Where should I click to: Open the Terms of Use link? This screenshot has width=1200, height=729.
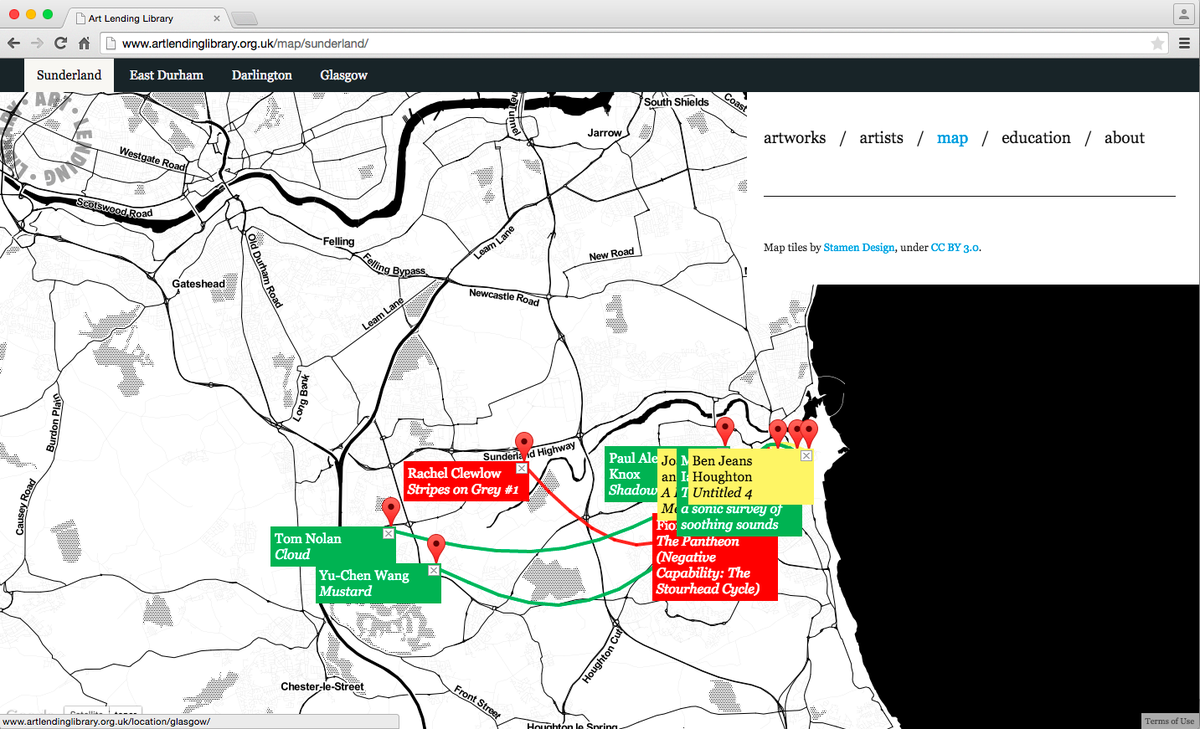[x=1169, y=721]
